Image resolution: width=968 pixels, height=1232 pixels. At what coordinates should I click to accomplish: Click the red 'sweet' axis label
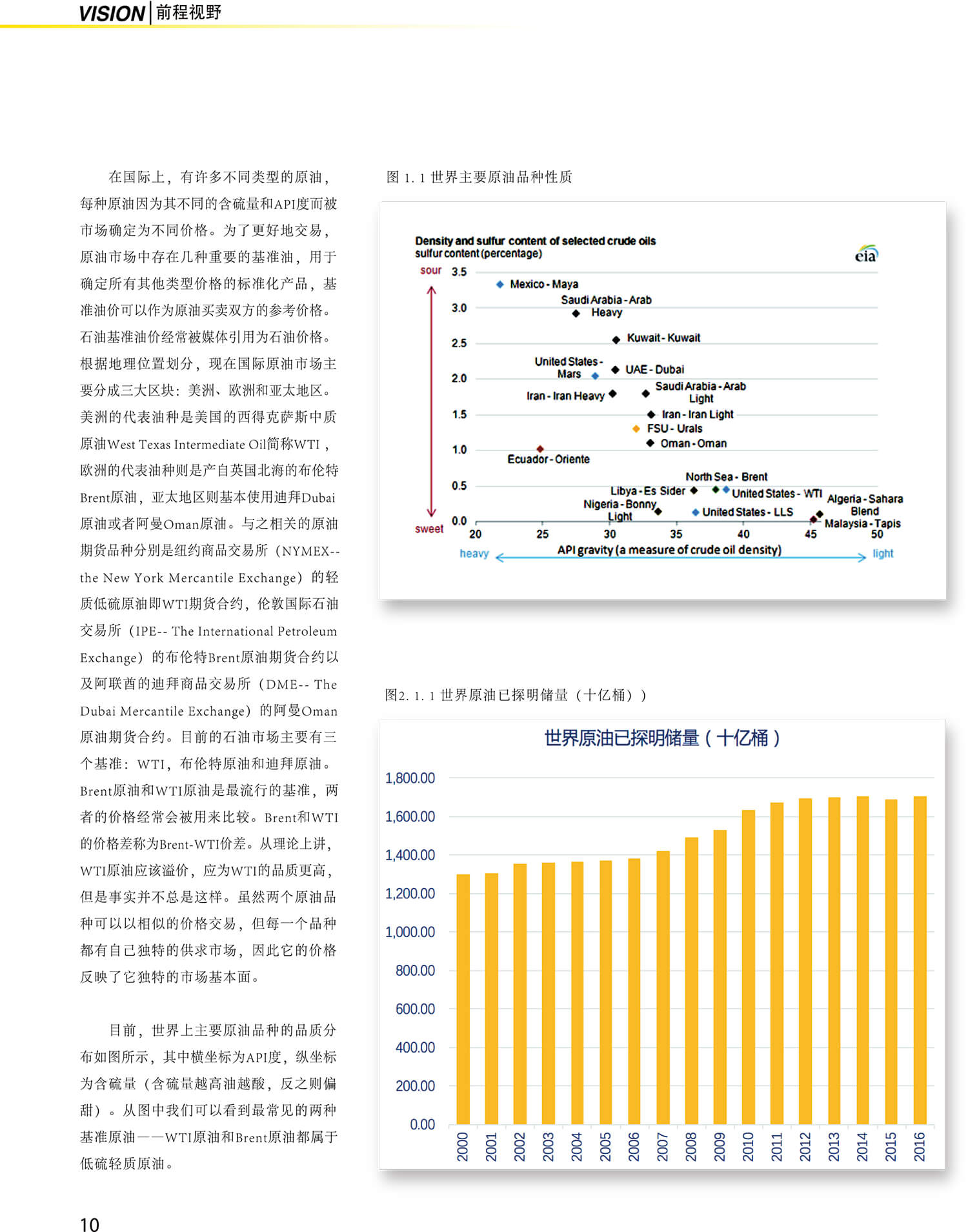click(429, 529)
